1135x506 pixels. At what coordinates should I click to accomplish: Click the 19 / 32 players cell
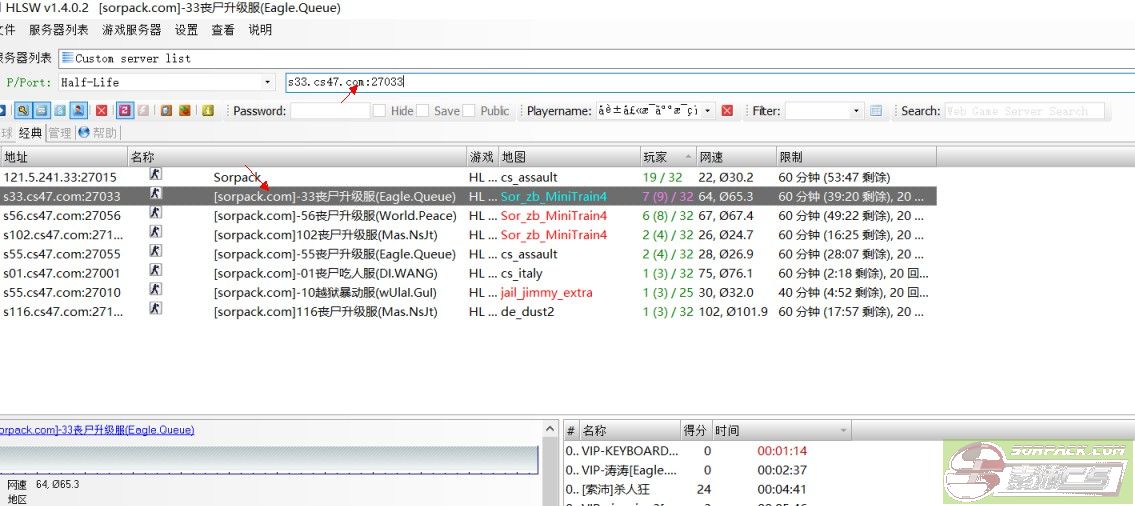click(x=663, y=177)
